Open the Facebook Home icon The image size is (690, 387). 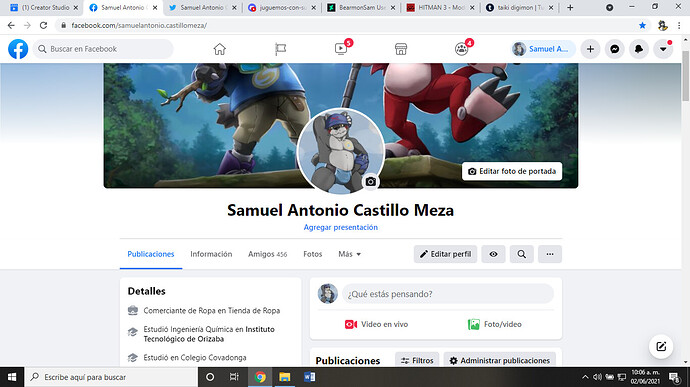[x=220, y=49]
